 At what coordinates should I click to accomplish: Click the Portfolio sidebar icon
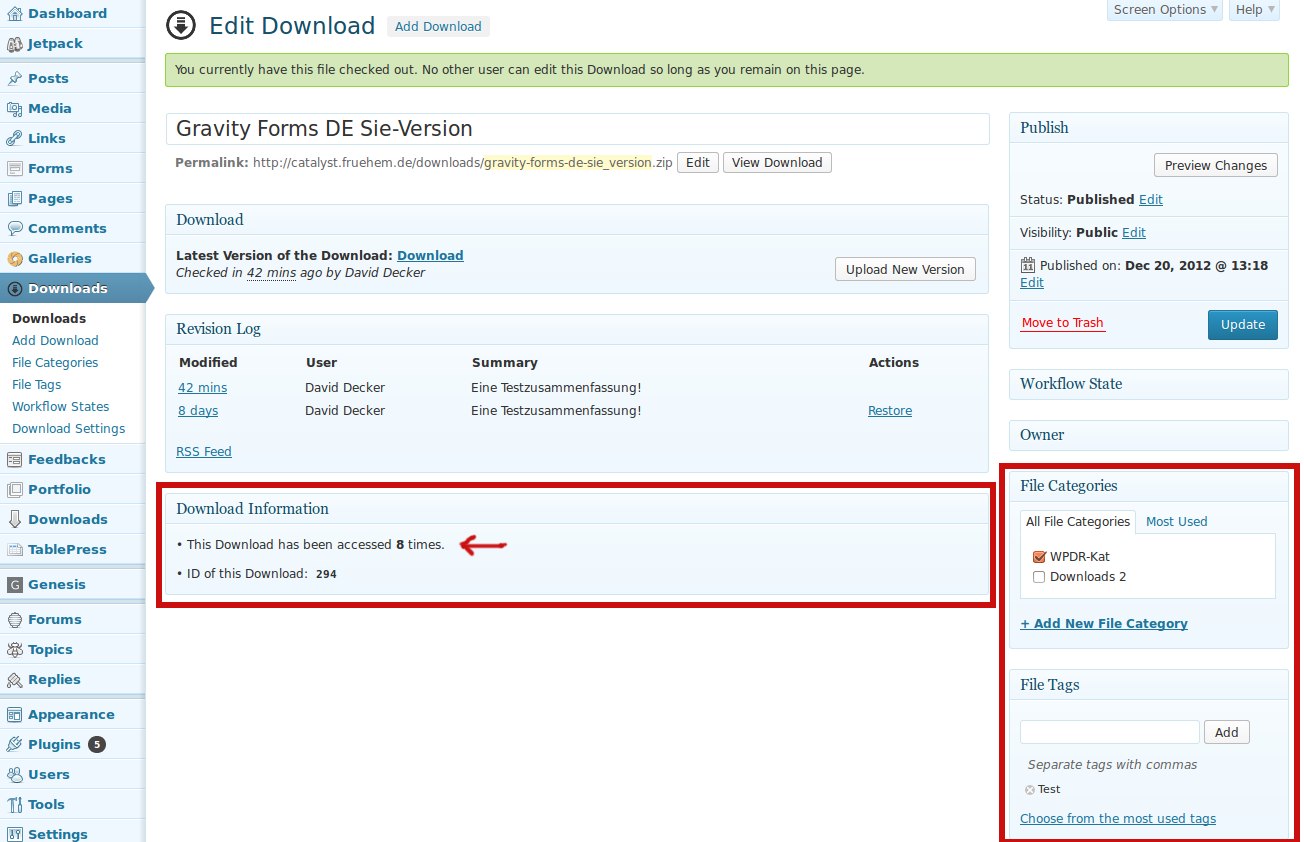click(15, 490)
